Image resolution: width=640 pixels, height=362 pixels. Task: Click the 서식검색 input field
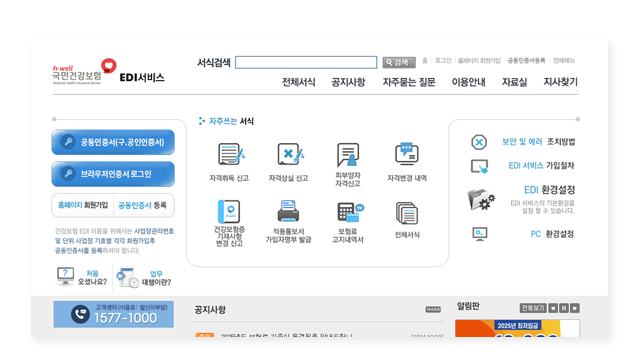click(306, 62)
